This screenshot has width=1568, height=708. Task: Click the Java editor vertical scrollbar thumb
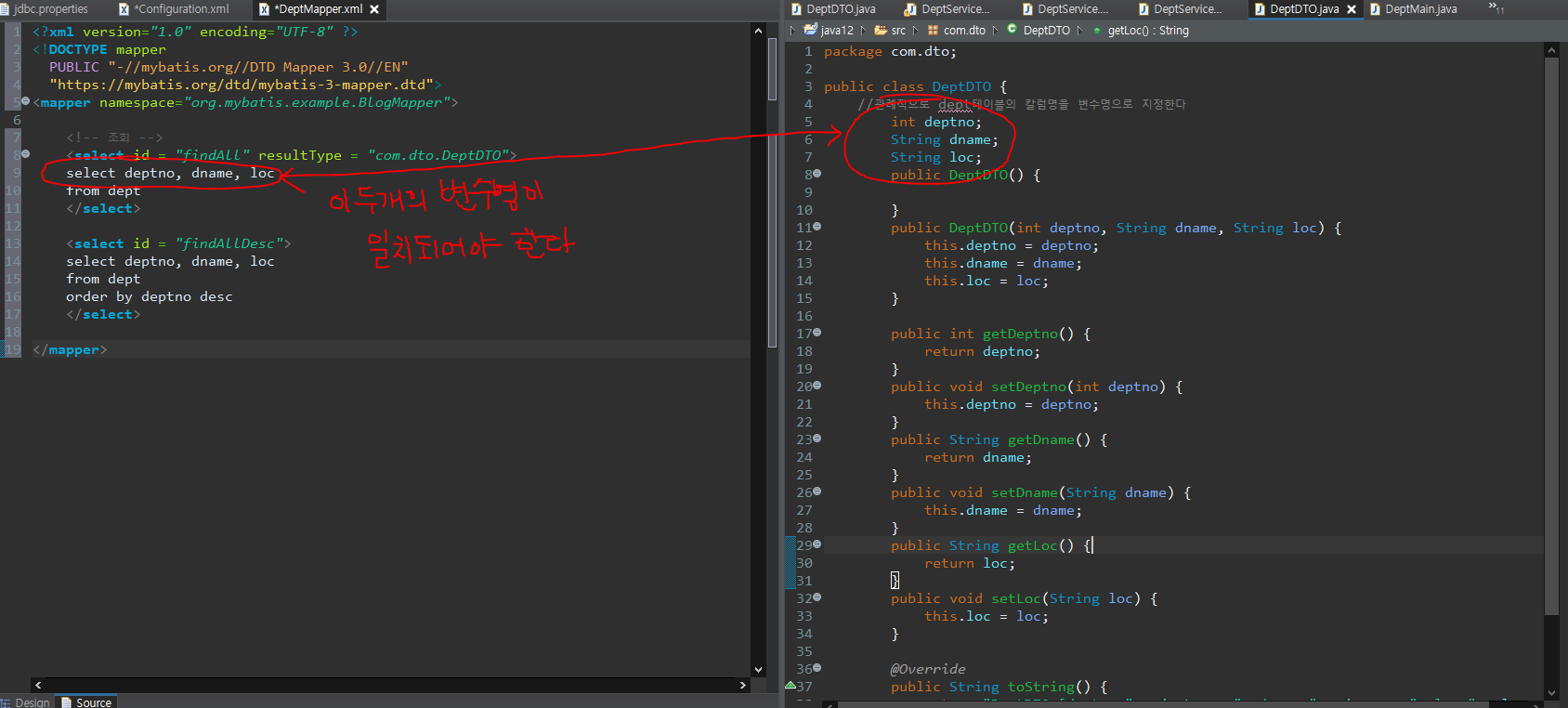1550,335
